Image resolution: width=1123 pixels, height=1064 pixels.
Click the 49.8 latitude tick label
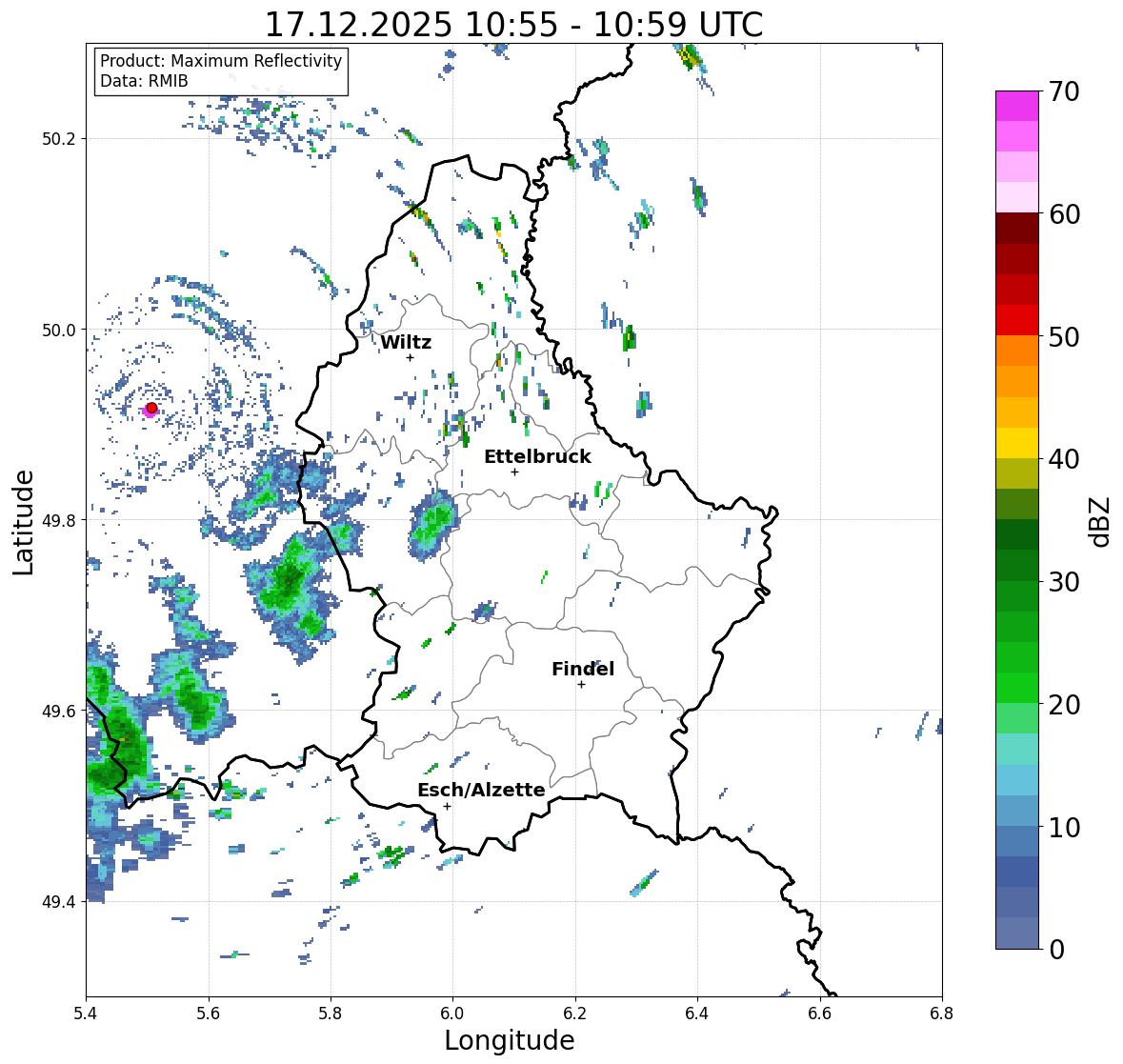tap(59, 520)
